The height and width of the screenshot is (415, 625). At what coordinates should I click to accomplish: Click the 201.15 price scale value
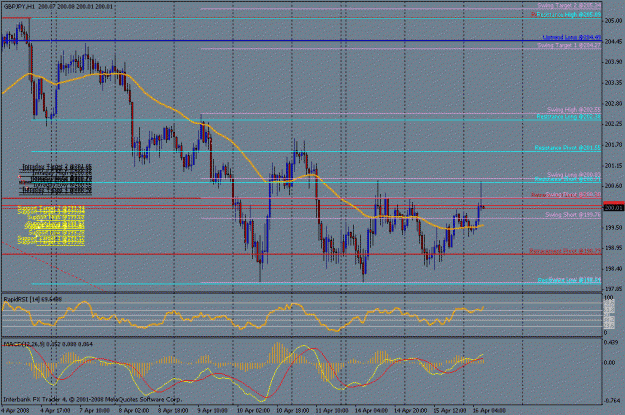[613, 165]
